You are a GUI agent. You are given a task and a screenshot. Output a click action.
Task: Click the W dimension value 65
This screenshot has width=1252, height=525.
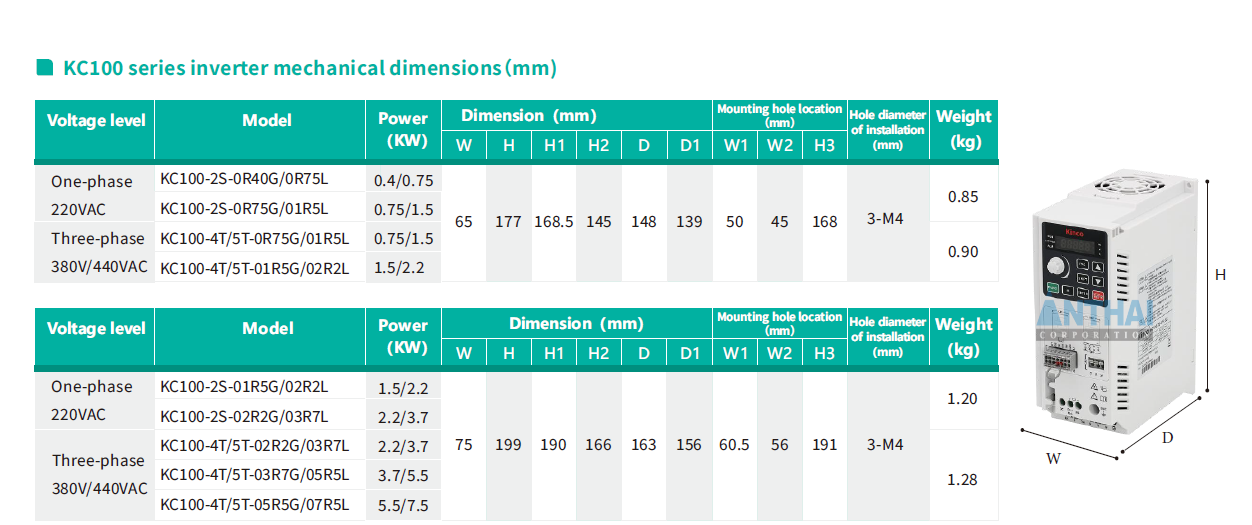464,222
